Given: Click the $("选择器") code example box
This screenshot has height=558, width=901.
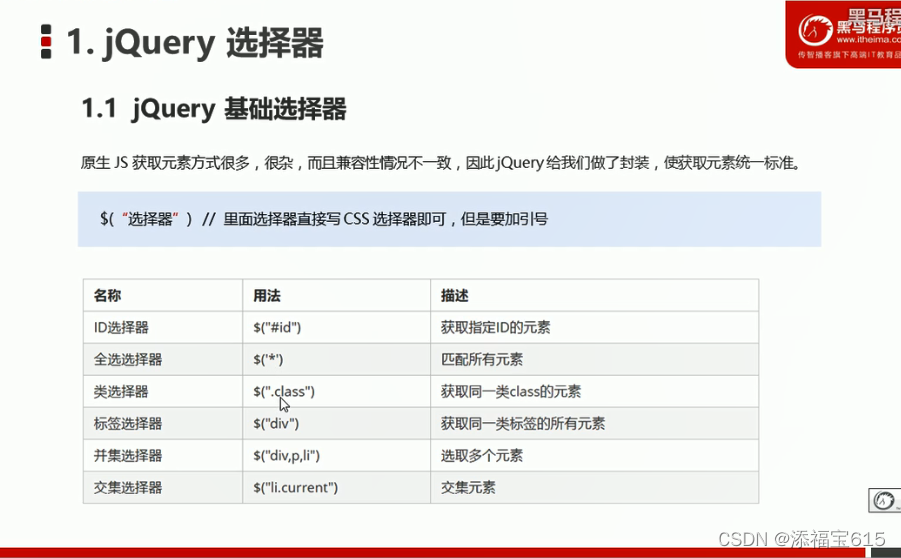Looking at the screenshot, I should 449,219.
